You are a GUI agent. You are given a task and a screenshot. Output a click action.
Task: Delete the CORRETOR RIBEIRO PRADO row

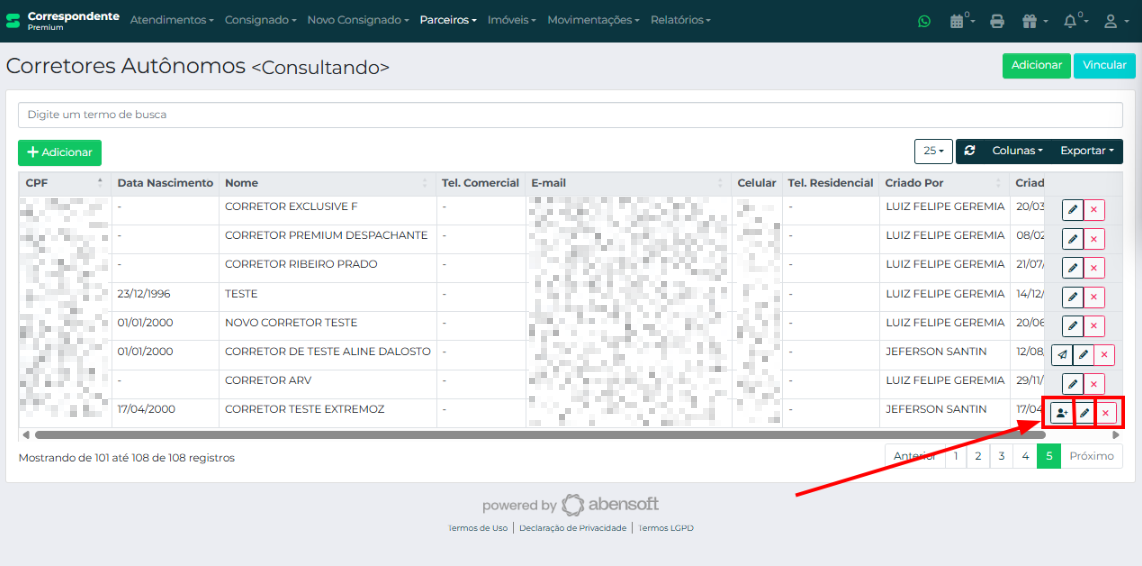click(1094, 268)
